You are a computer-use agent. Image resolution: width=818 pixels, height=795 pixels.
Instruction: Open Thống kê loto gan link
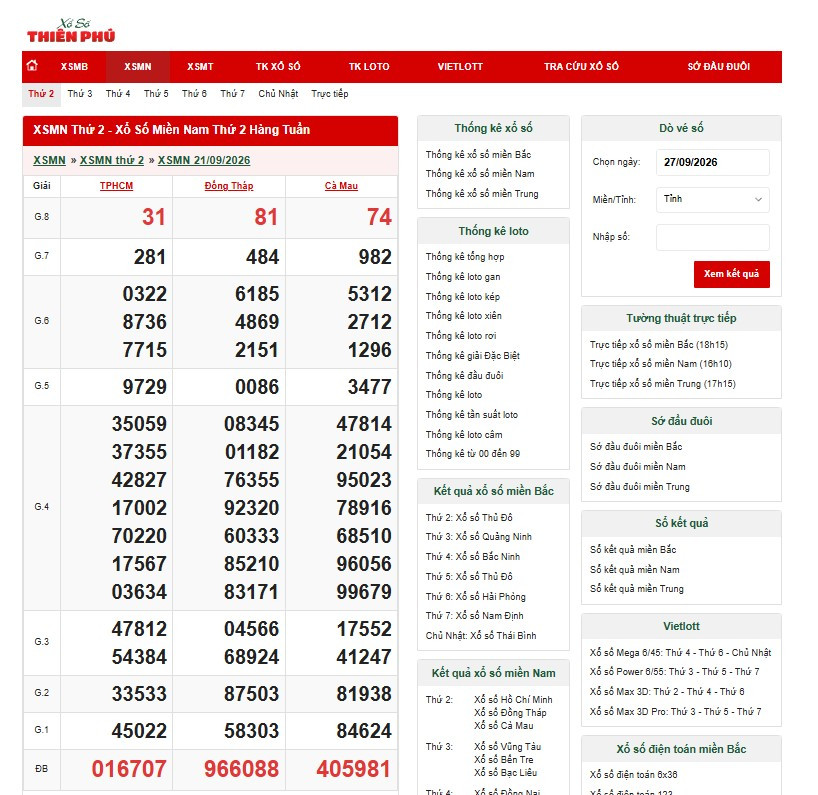click(463, 276)
